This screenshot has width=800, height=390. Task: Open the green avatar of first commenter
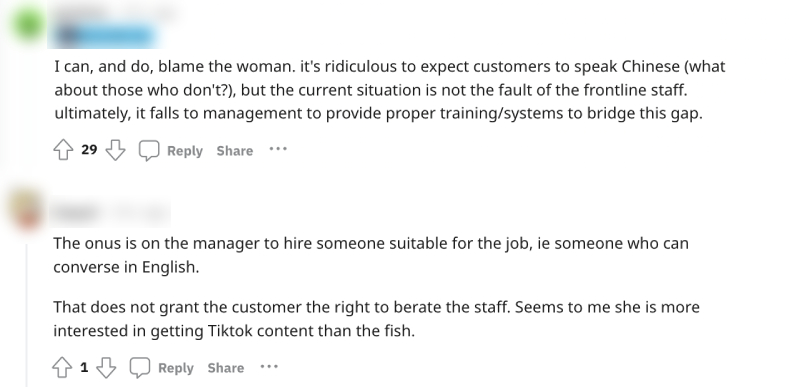pos(28,21)
